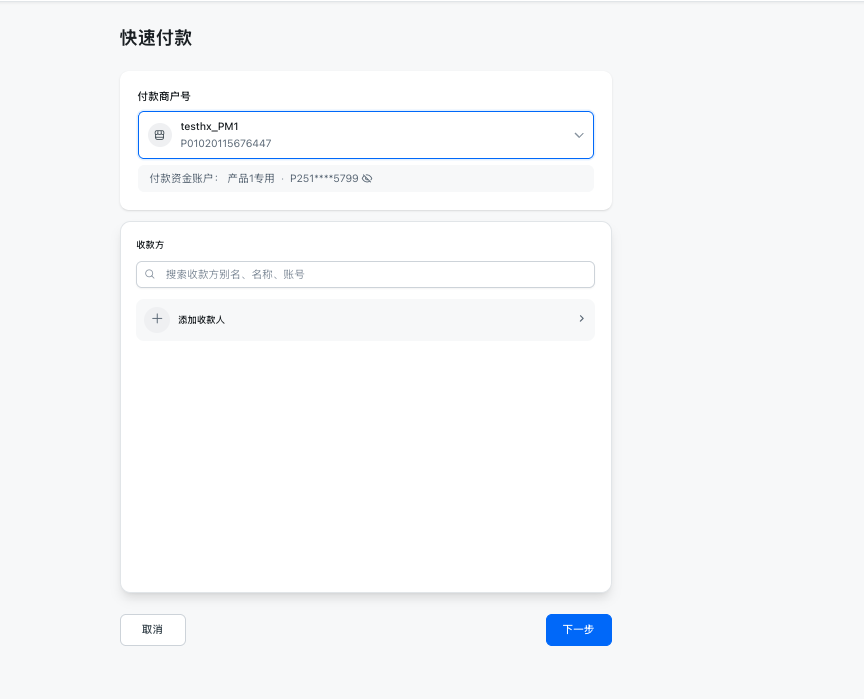Click the 产品1专用 account name

point(251,179)
